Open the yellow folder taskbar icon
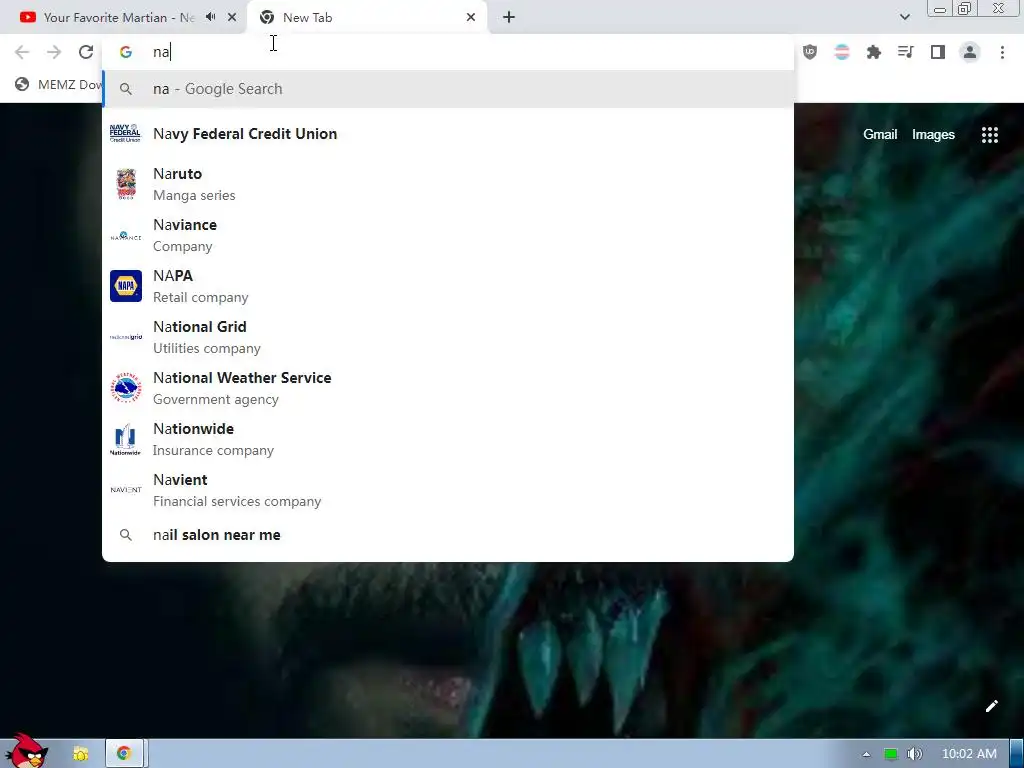Viewport: 1024px width, 768px height. click(80, 754)
